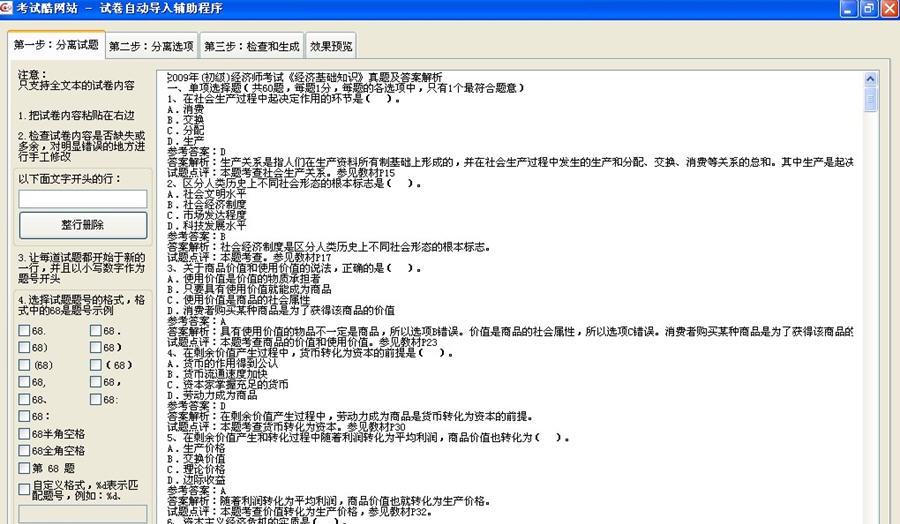Viewport: 900px width, 524px height.
Task: Click the line '参考答案:B'
Action: coord(196,236)
